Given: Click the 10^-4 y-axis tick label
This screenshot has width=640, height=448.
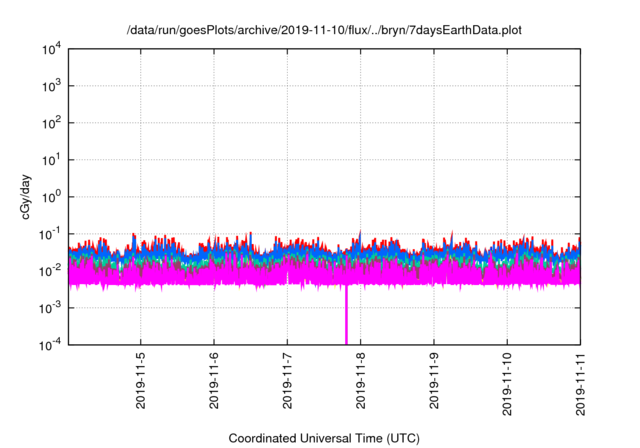Looking at the screenshot, I should click(x=52, y=344).
